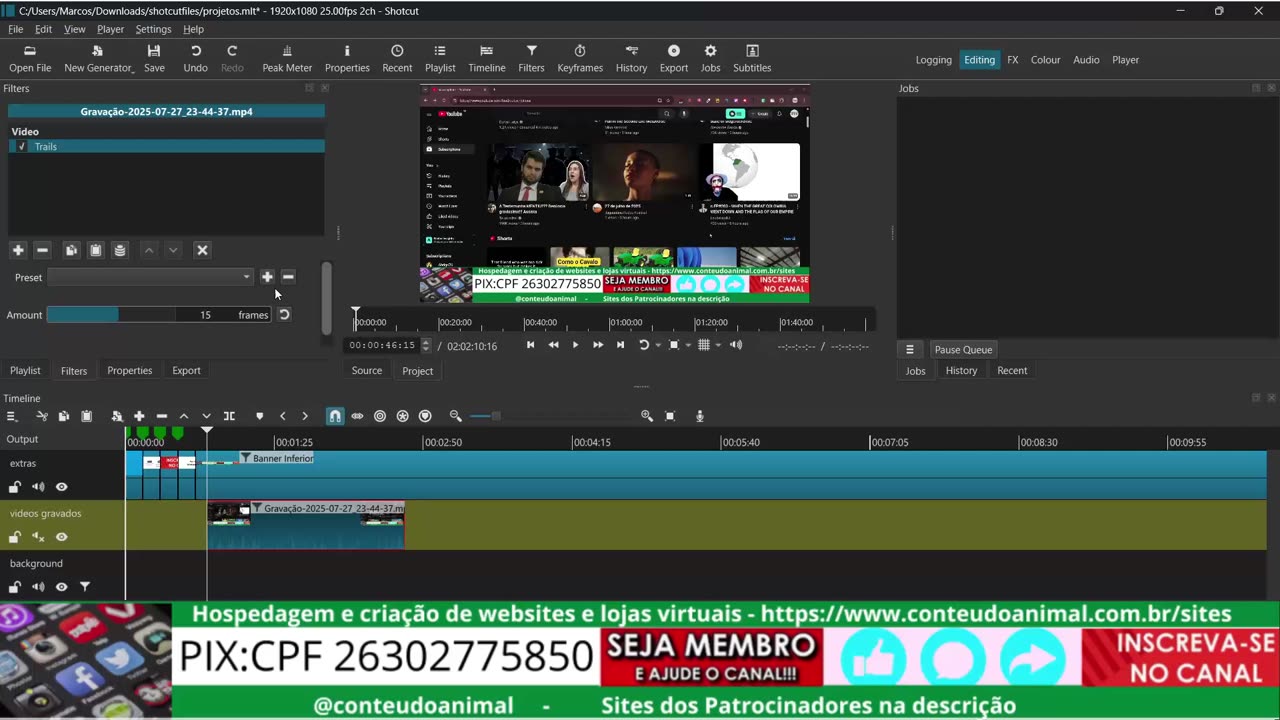Viewport: 1280px width, 720px height.
Task: Jump to next timeline marker
Action: coord(305,416)
